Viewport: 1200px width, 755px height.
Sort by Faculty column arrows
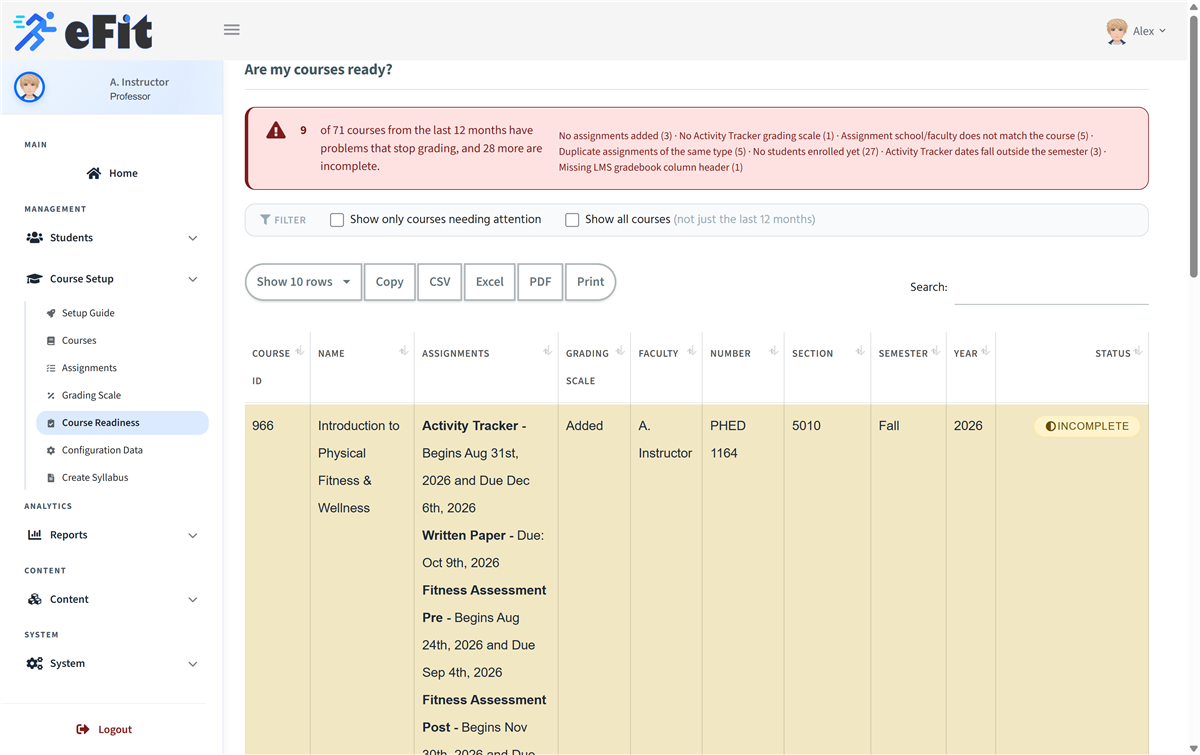pyautogui.click(x=691, y=351)
